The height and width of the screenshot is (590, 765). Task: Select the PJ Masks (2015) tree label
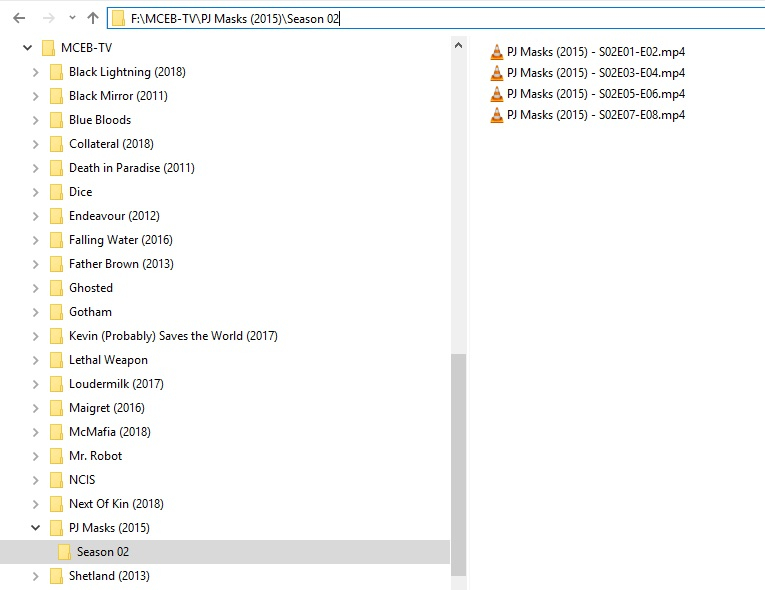(109, 528)
